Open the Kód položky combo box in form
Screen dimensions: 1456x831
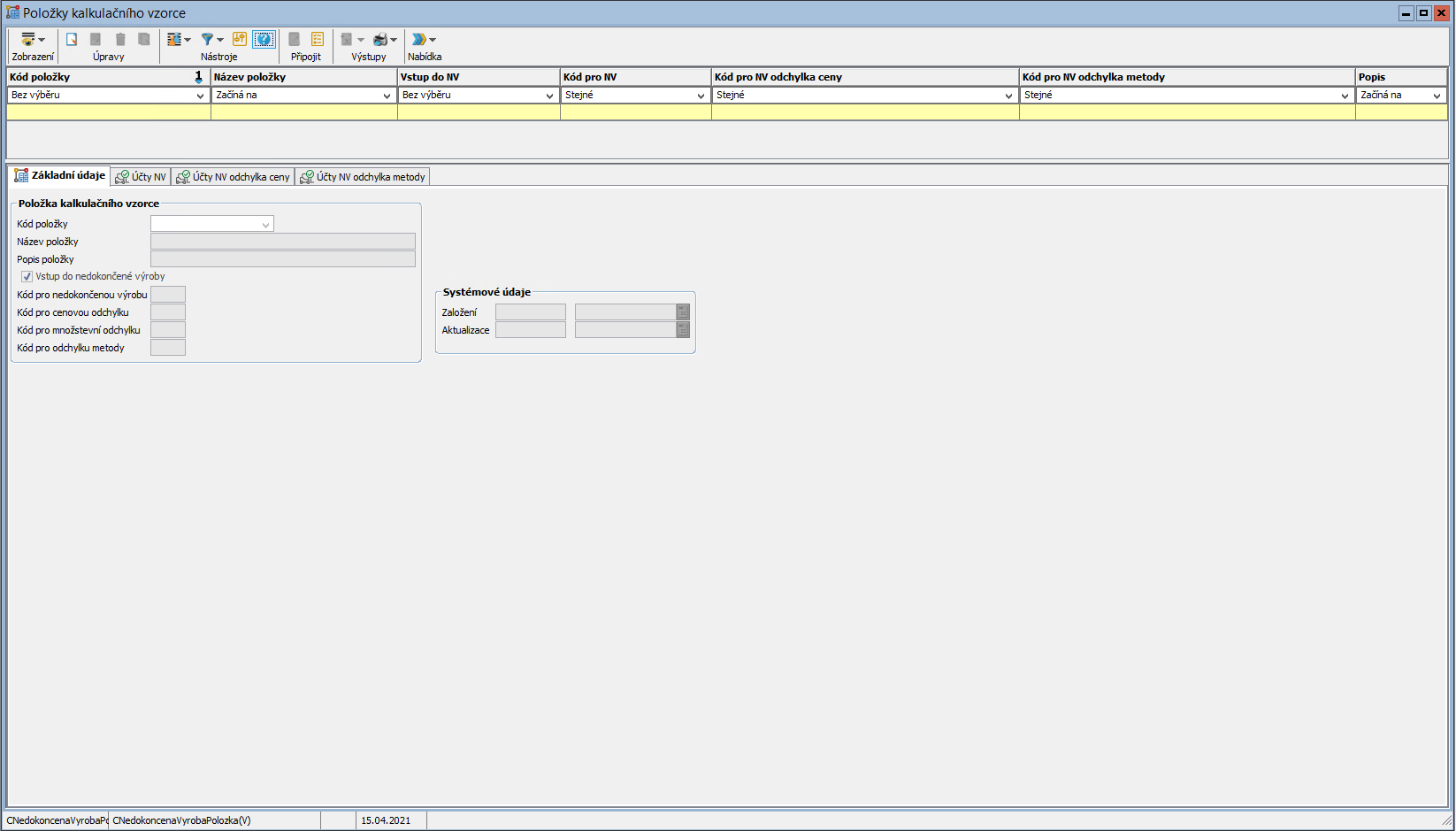(265, 225)
